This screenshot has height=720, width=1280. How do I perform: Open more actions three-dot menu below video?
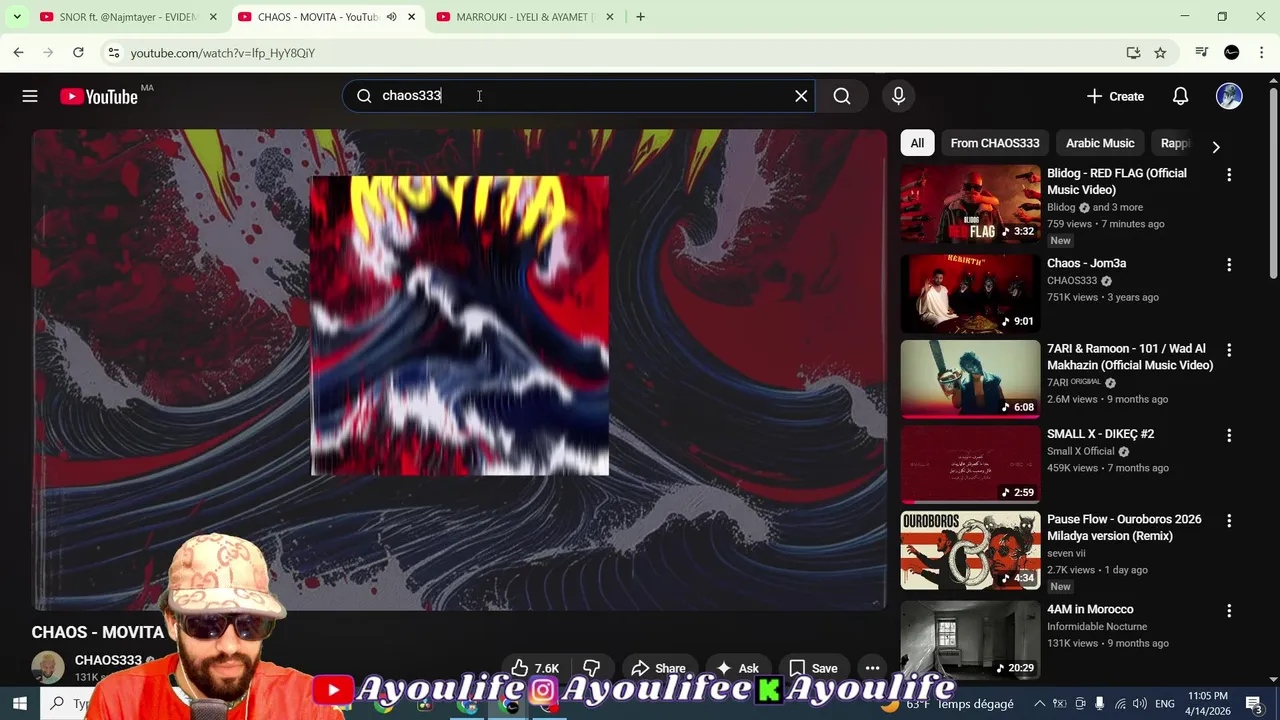(x=872, y=668)
